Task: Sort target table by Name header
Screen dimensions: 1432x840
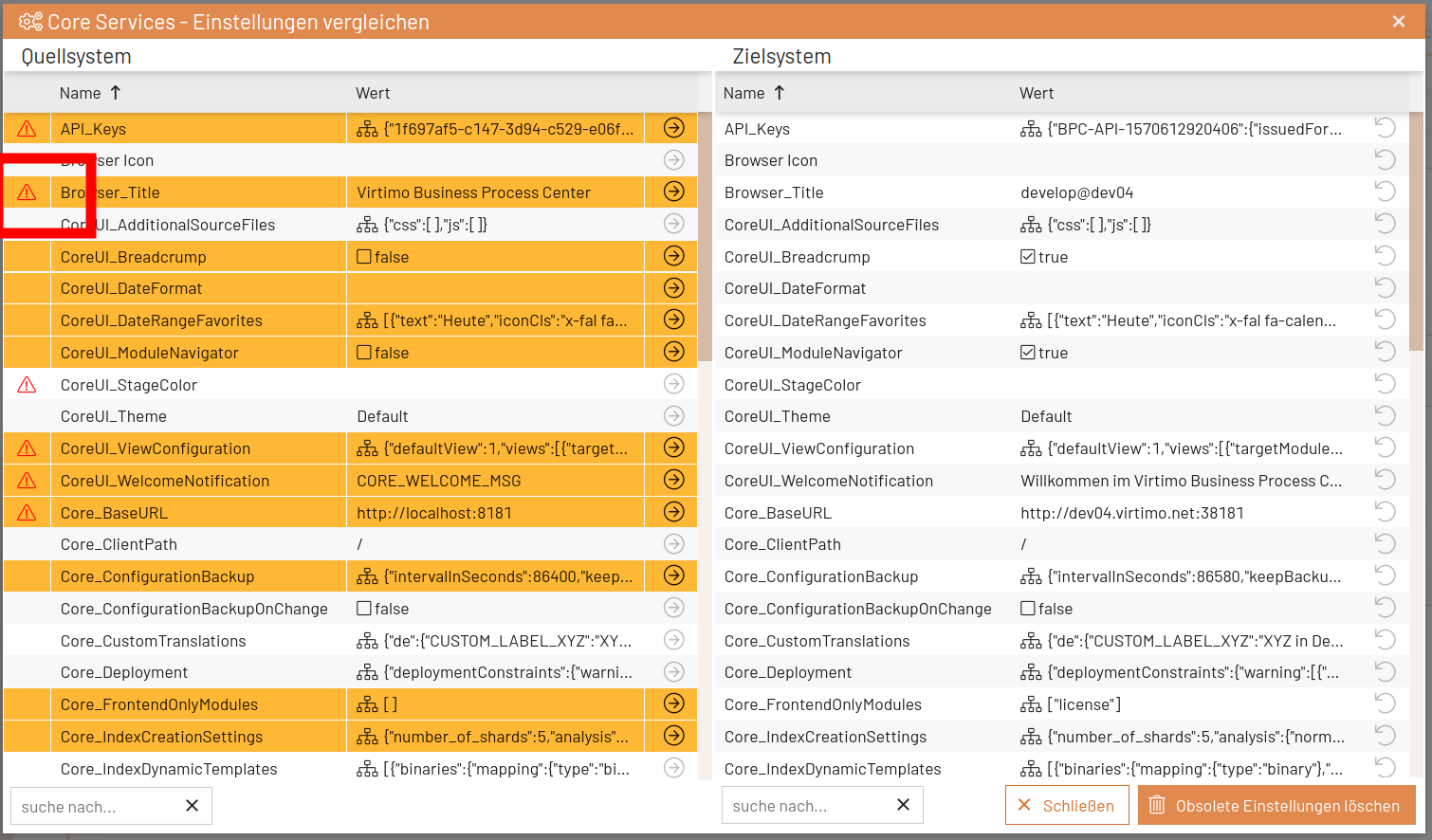Action: [744, 93]
